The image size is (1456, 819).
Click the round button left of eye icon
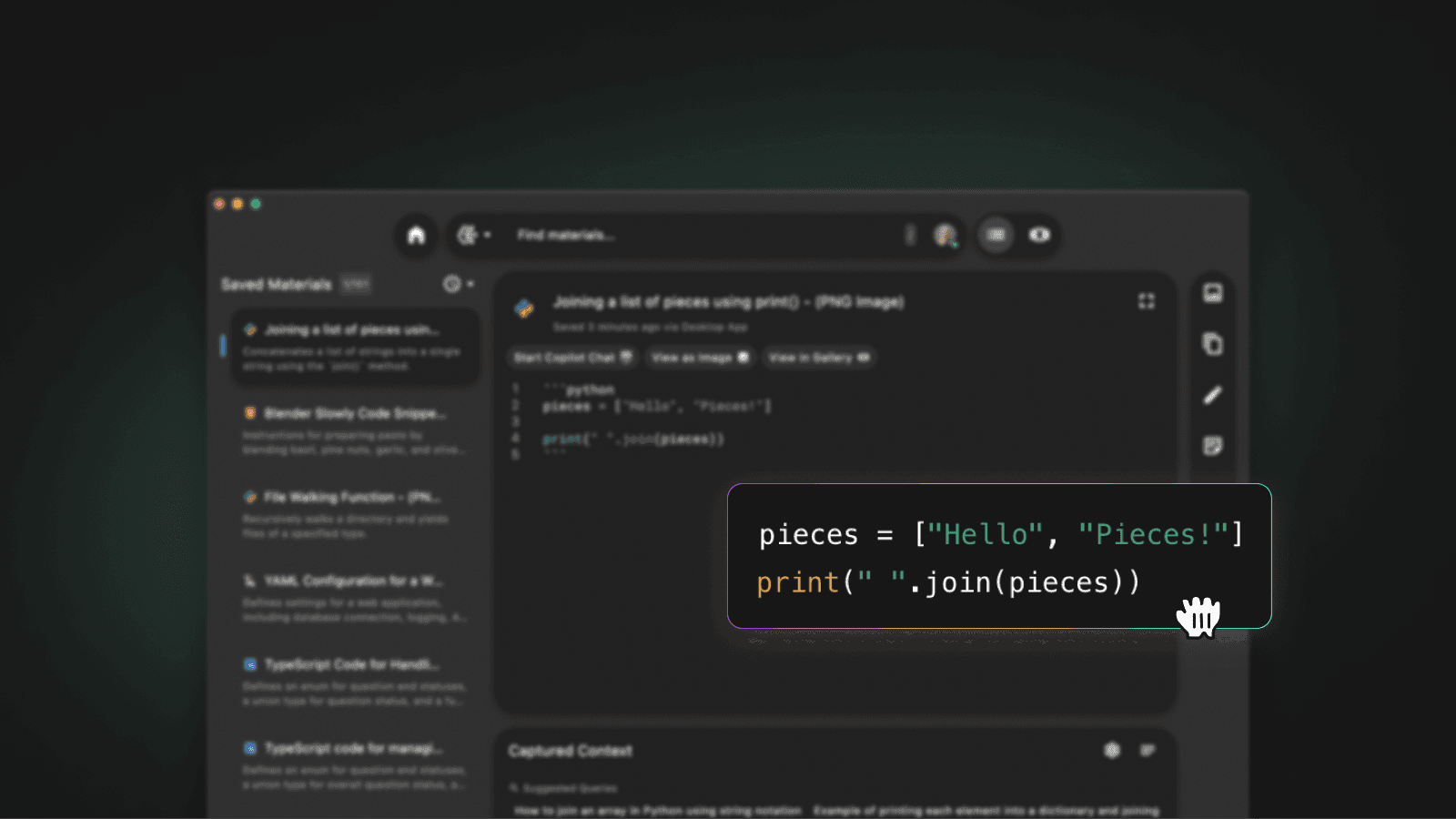[x=996, y=235]
